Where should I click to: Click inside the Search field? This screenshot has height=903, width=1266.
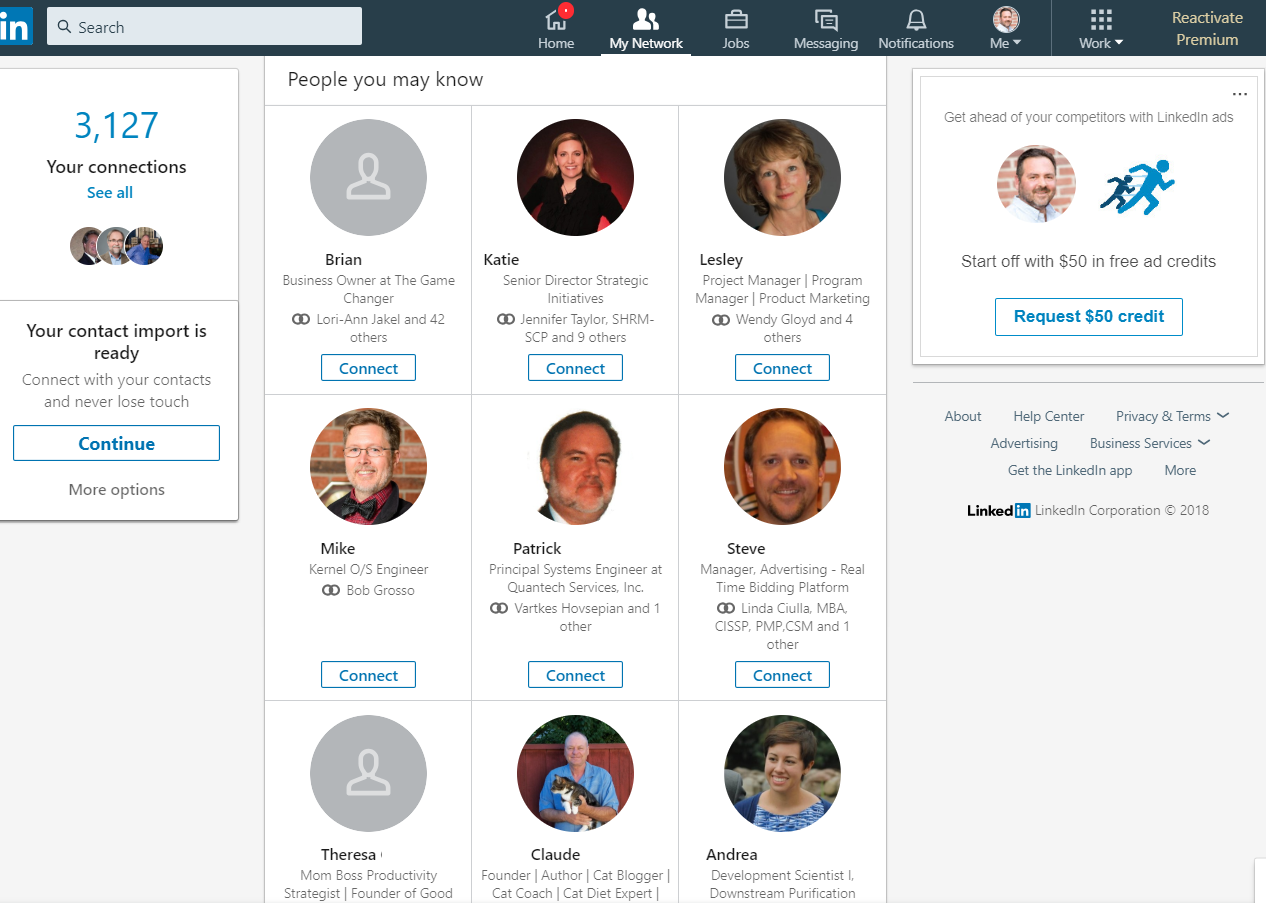pos(205,27)
